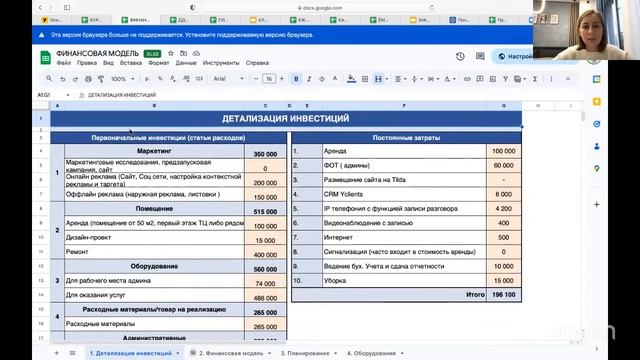
Task: Open the functions sigma menu
Action: (x=535, y=79)
